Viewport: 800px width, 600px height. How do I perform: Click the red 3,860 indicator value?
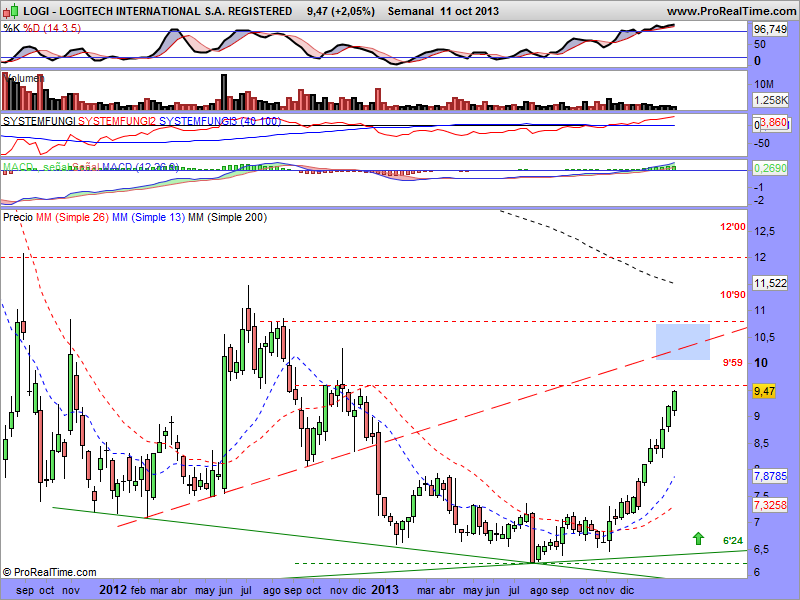point(773,123)
